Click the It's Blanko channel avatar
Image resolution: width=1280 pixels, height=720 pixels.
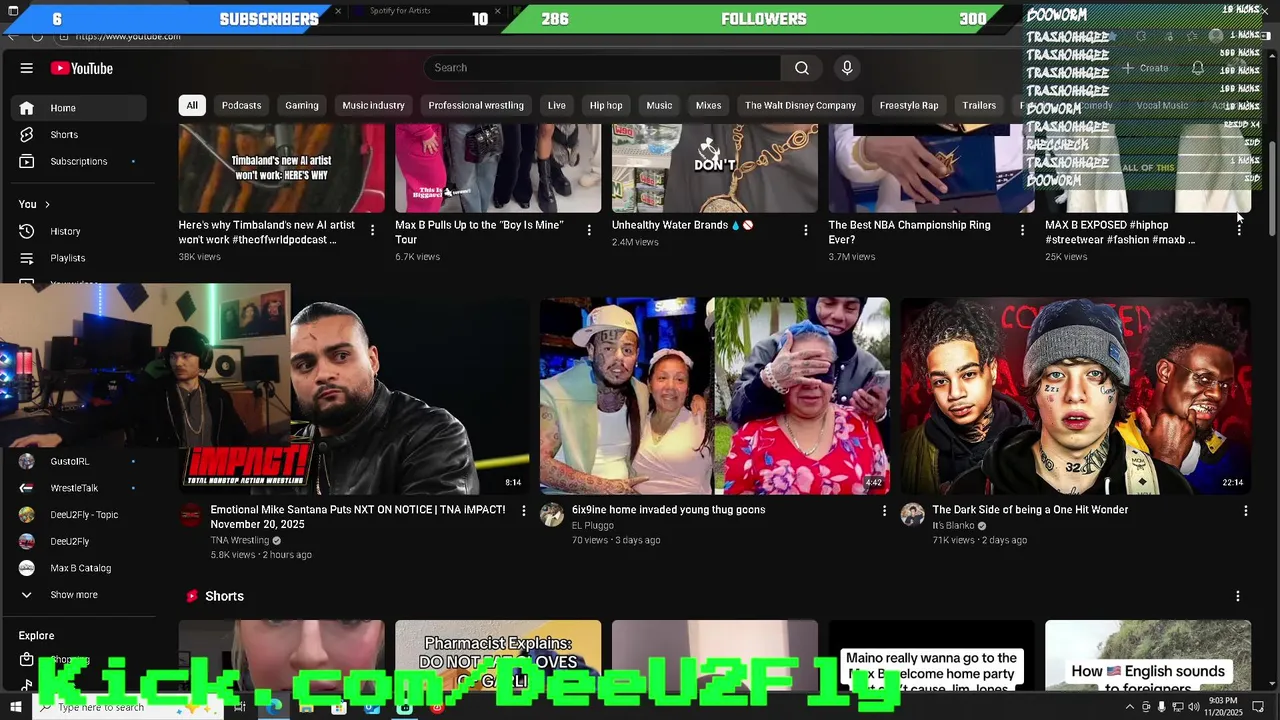(x=913, y=515)
